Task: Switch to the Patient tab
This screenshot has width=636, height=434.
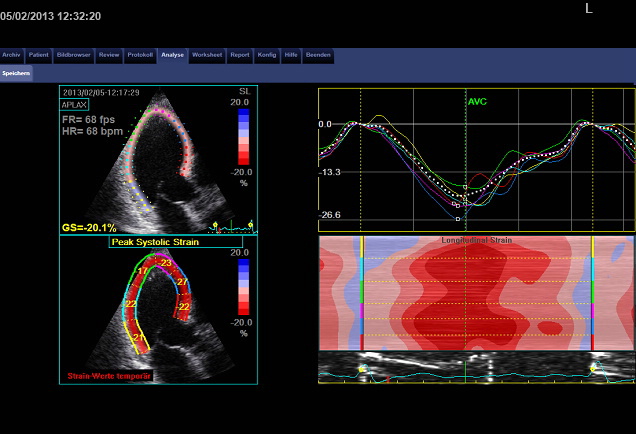Action: click(x=38, y=55)
